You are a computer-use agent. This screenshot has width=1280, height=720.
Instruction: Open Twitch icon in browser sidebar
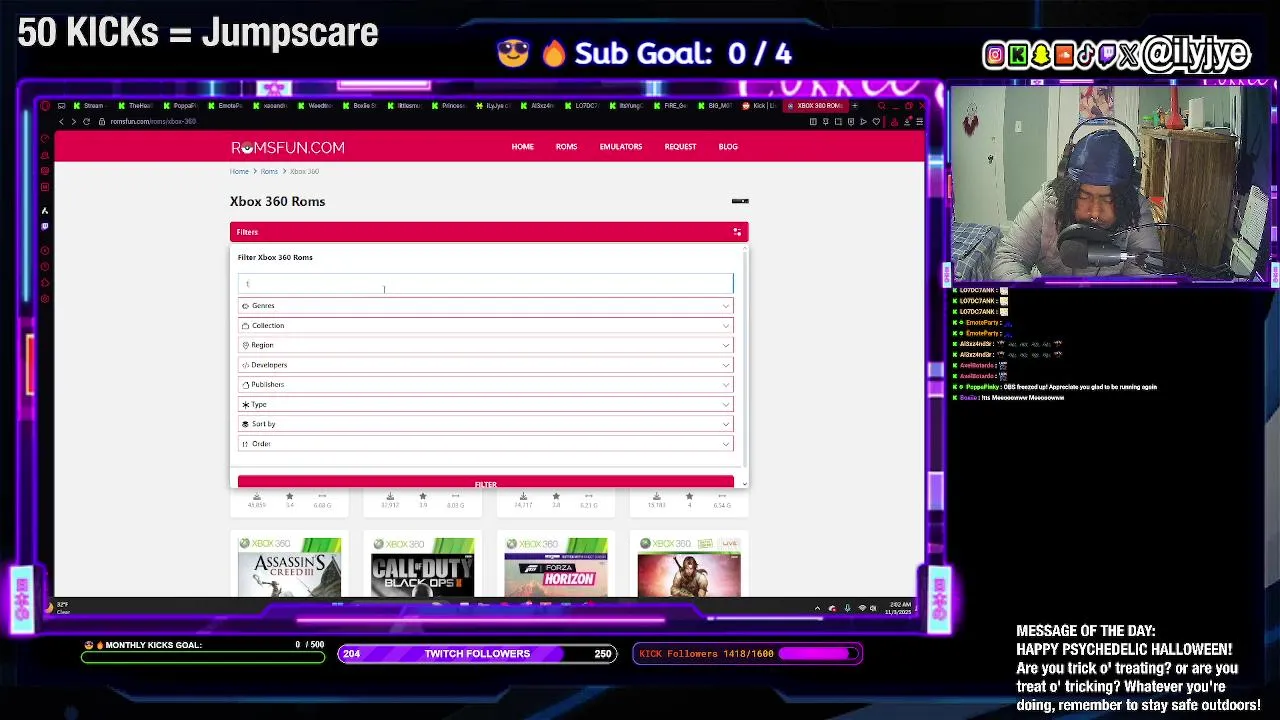[x=44, y=226]
